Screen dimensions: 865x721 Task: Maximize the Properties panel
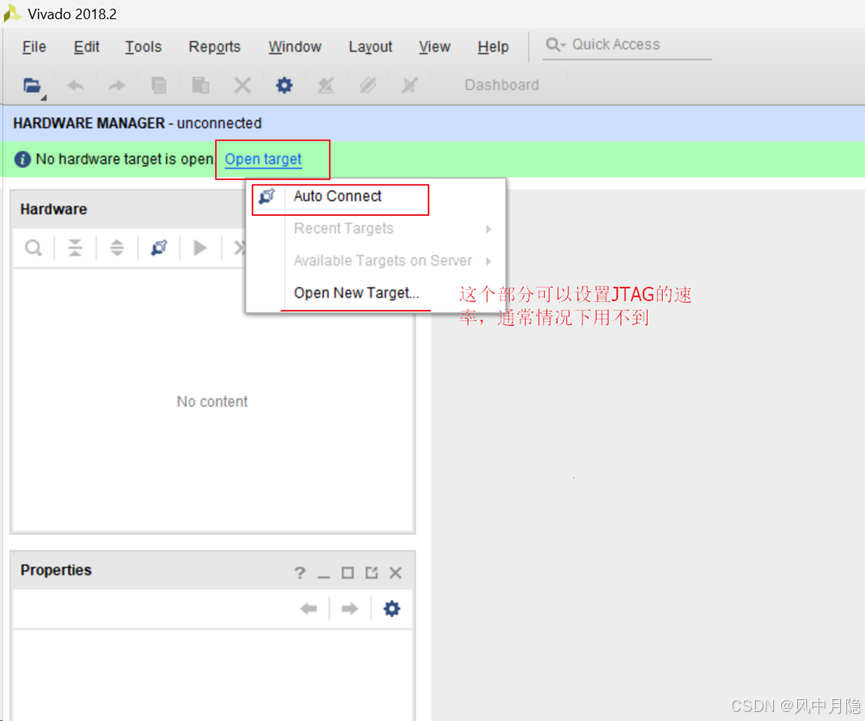[x=348, y=573]
